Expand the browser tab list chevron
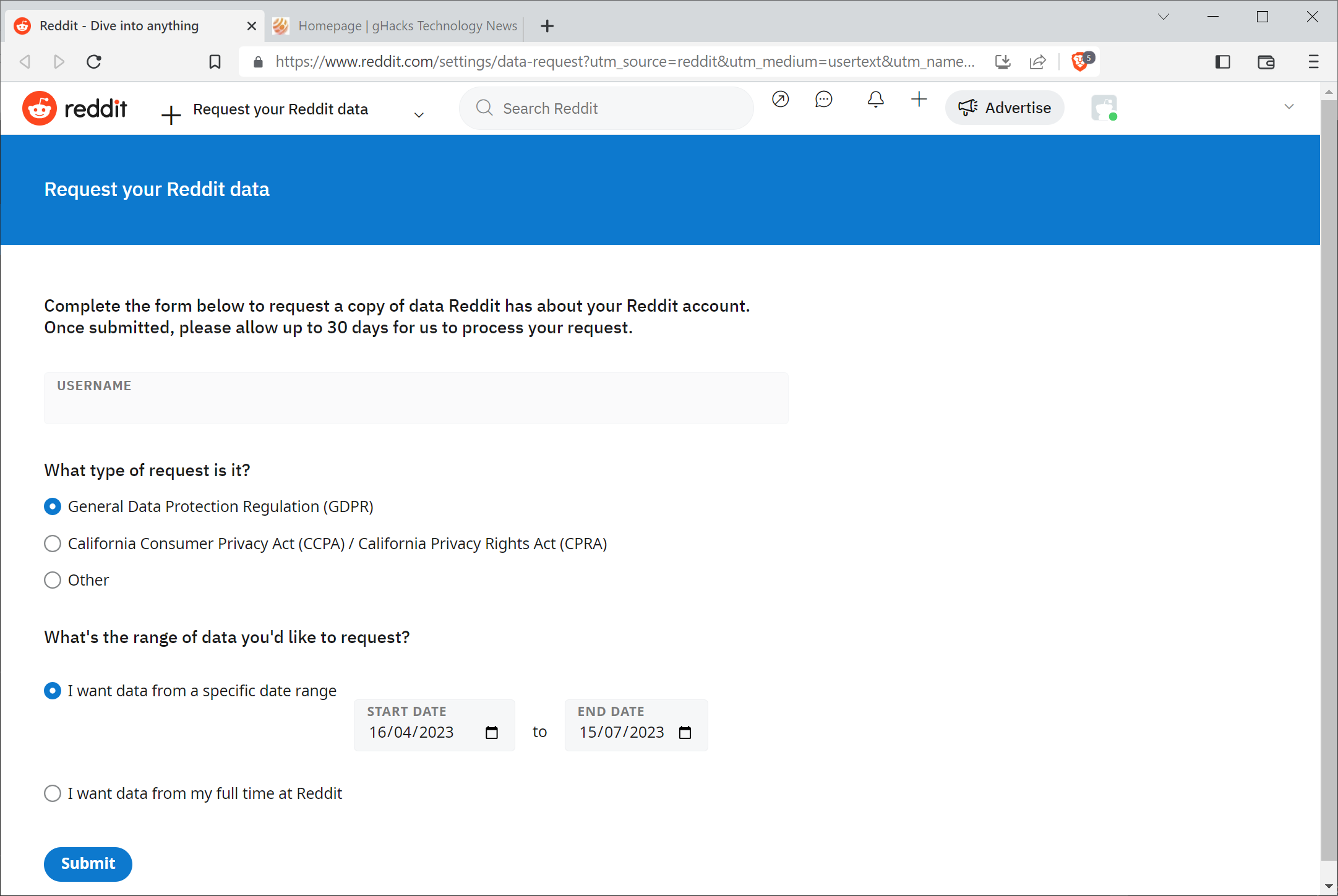The width and height of the screenshot is (1338, 896). pyautogui.click(x=1162, y=15)
